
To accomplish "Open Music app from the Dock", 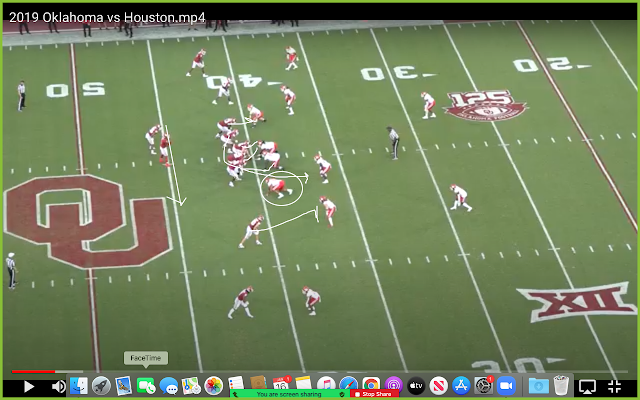I will coord(326,384).
